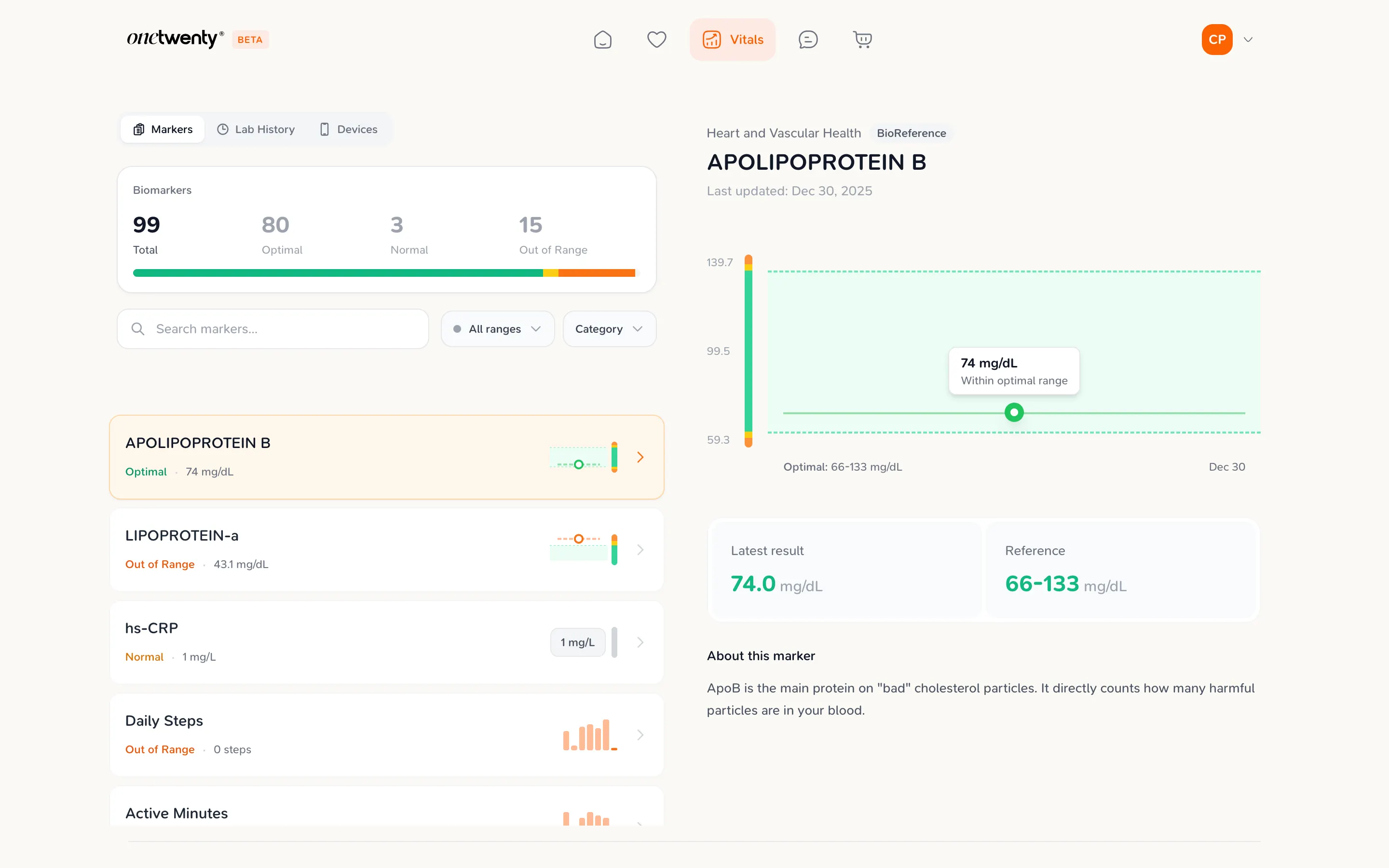Screen dimensions: 1389x868
Task: Expand the LIPOPROTEIN-a row chevron
Action: coord(640,550)
